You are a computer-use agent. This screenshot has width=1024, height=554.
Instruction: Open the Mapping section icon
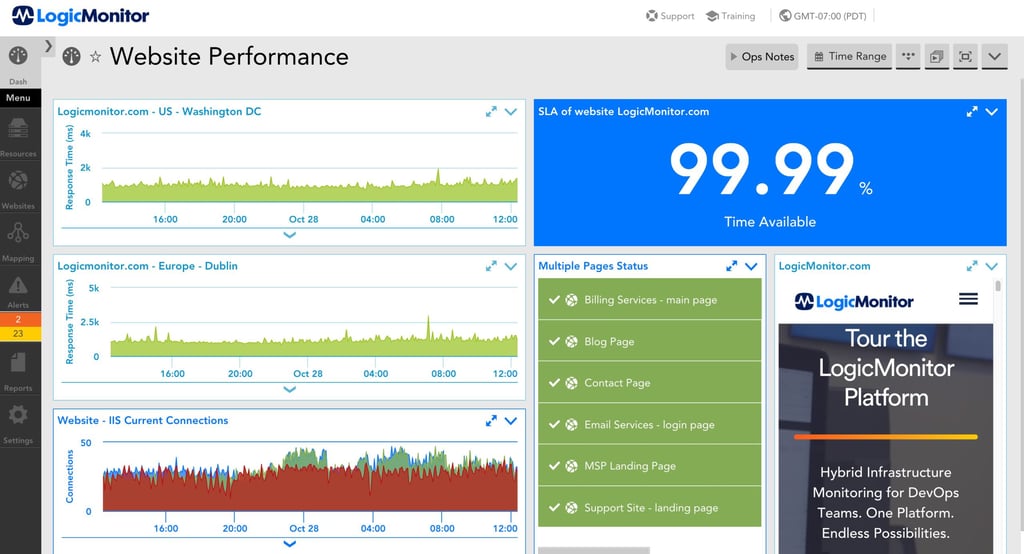click(x=18, y=234)
